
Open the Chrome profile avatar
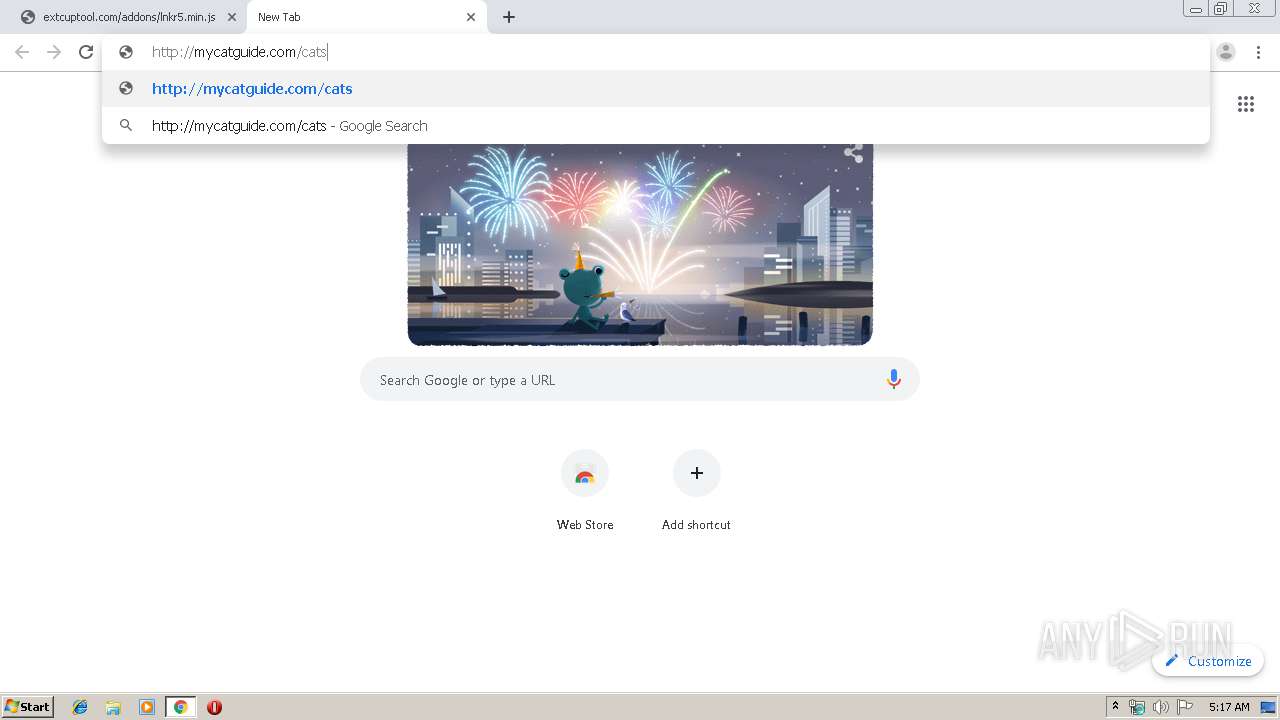click(1226, 52)
